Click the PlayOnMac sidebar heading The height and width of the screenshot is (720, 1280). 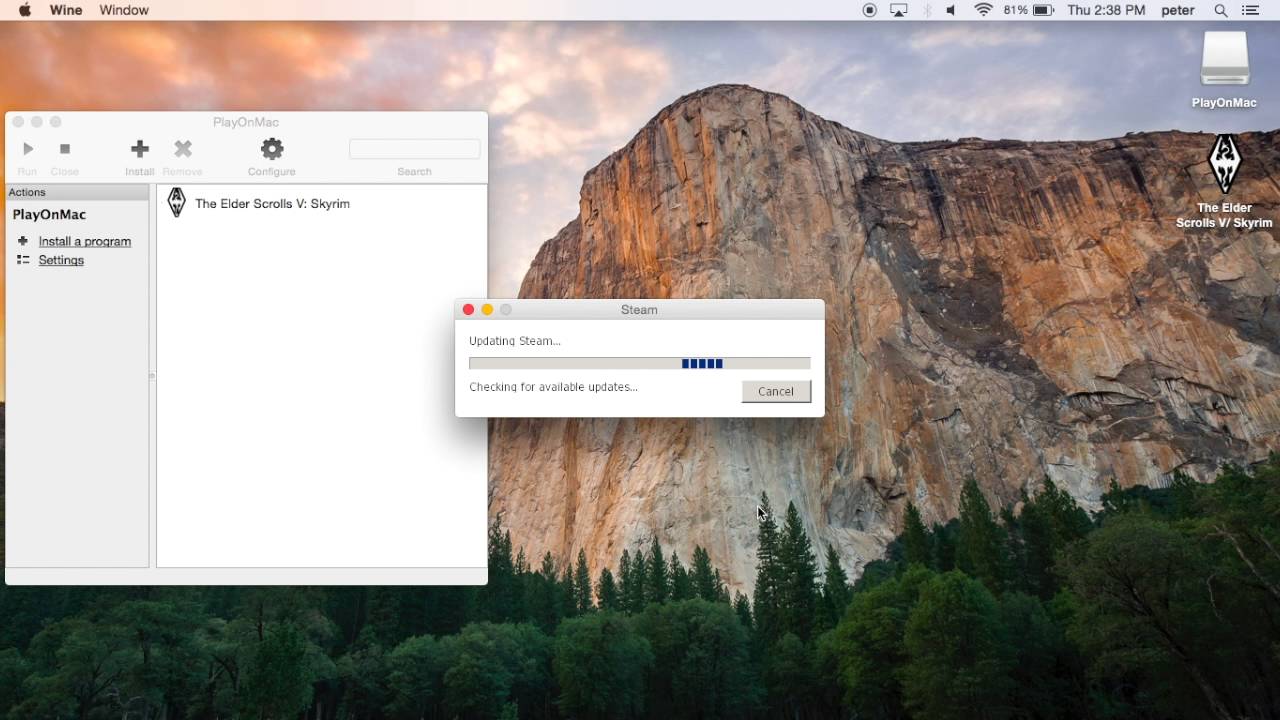[x=49, y=214]
